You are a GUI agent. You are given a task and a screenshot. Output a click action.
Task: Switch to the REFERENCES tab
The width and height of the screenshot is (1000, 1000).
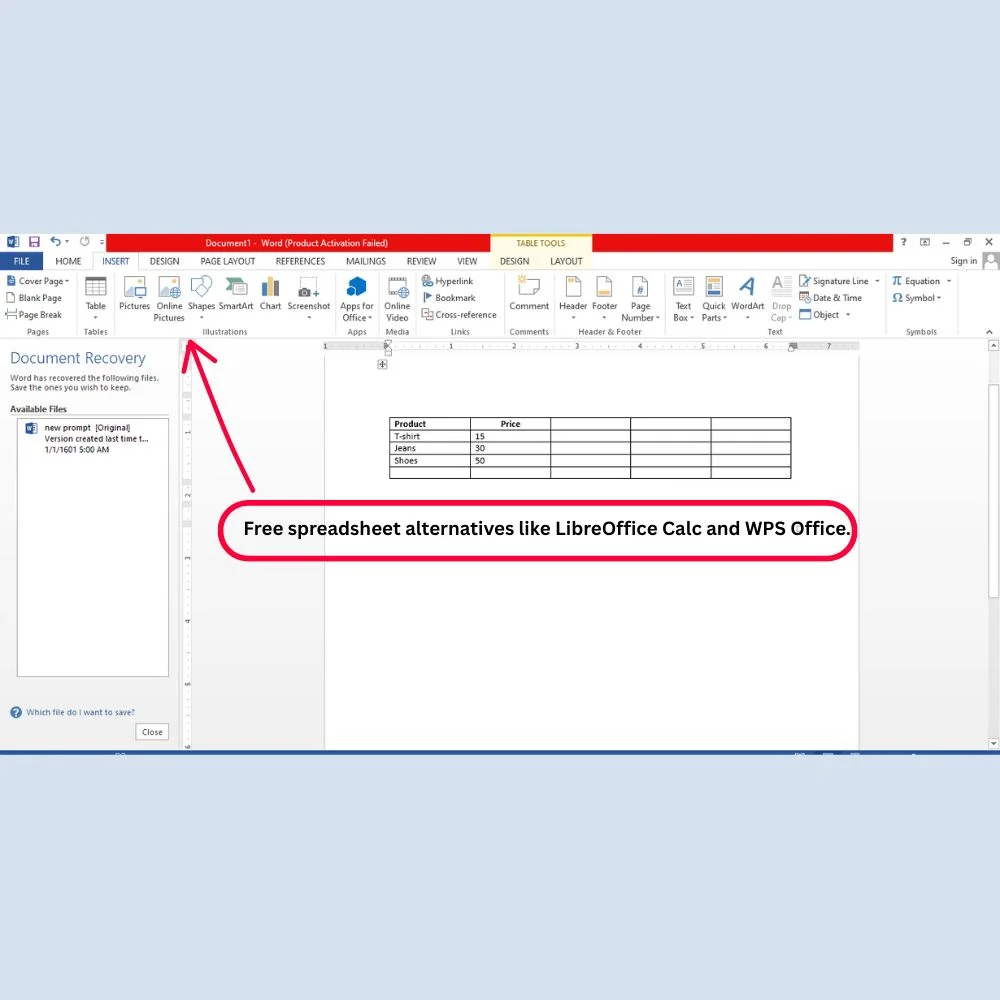click(x=300, y=261)
